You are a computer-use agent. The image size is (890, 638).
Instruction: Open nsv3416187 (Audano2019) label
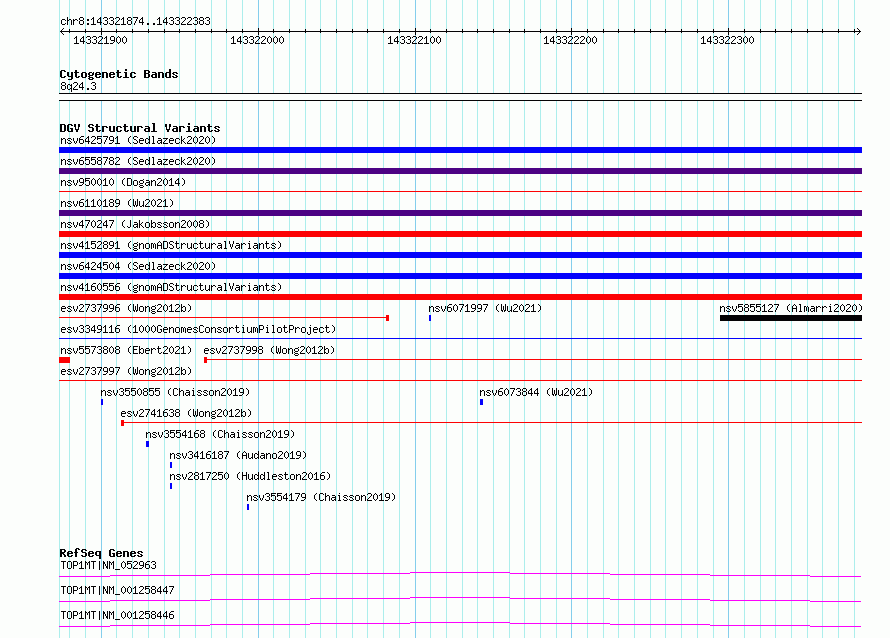(x=238, y=455)
